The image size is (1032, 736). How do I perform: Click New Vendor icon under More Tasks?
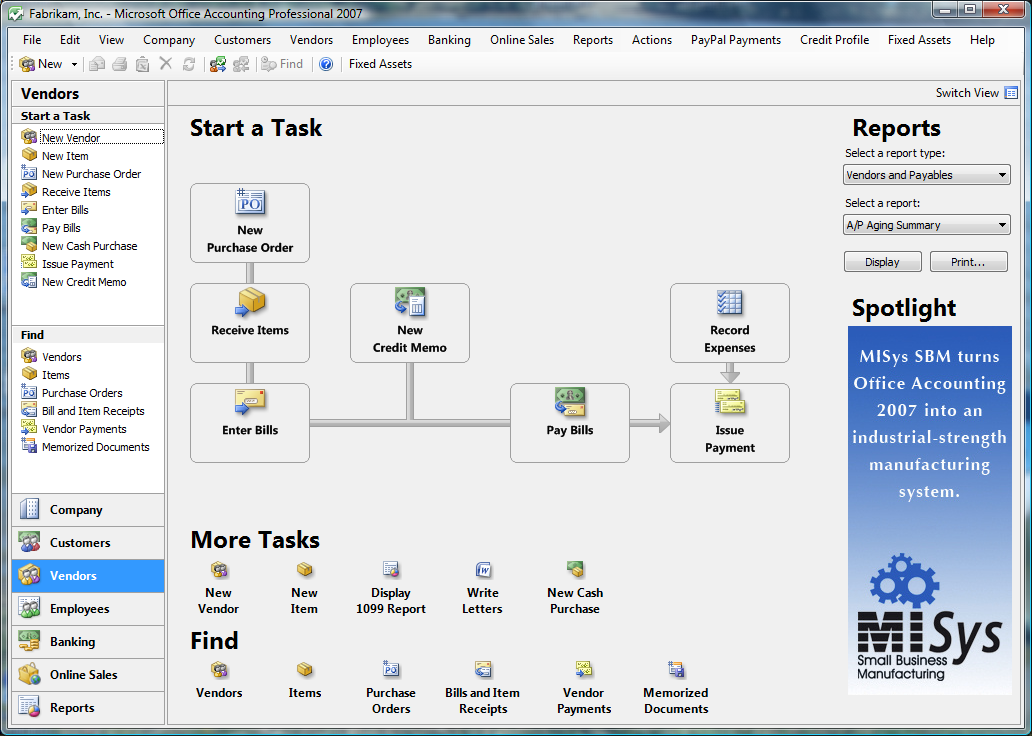[x=219, y=569]
